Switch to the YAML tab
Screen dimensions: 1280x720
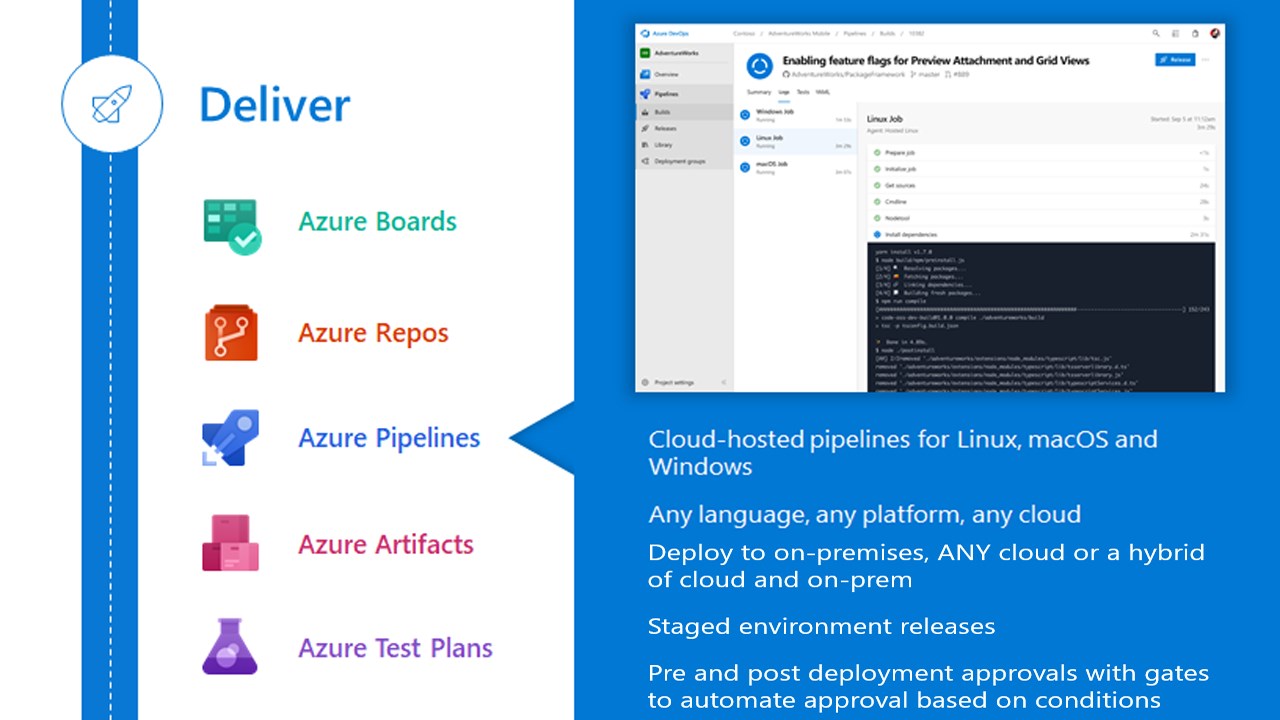click(x=823, y=92)
